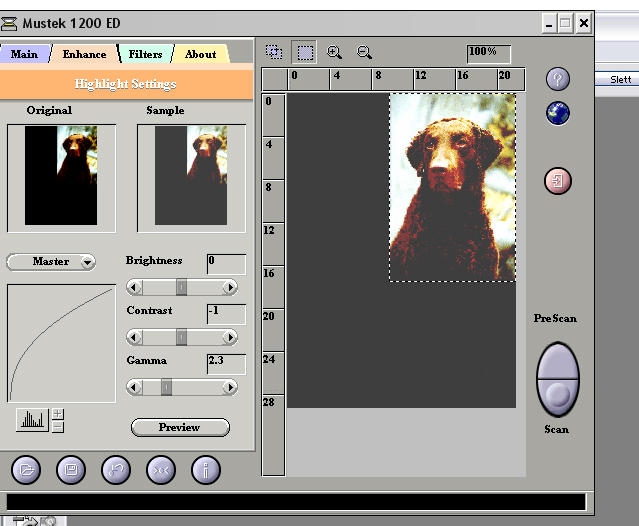Click the Slett button in background window
Image resolution: width=639 pixels, height=526 pixels.
620,79
